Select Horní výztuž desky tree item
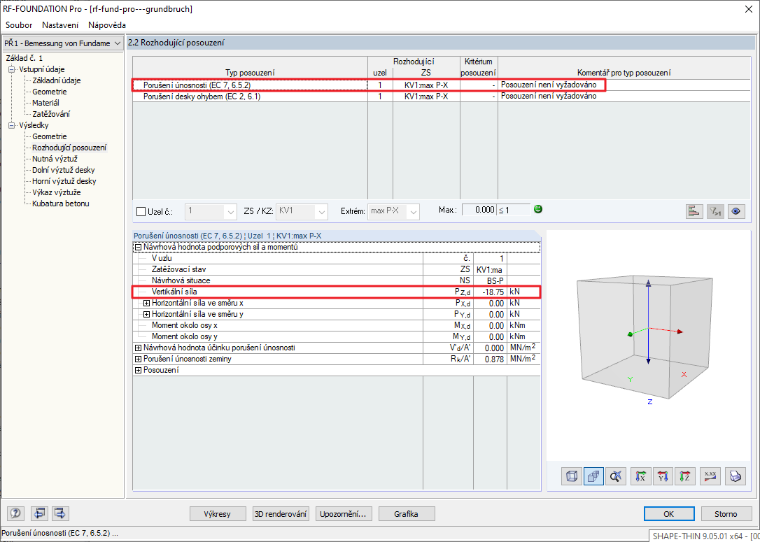 64,181
